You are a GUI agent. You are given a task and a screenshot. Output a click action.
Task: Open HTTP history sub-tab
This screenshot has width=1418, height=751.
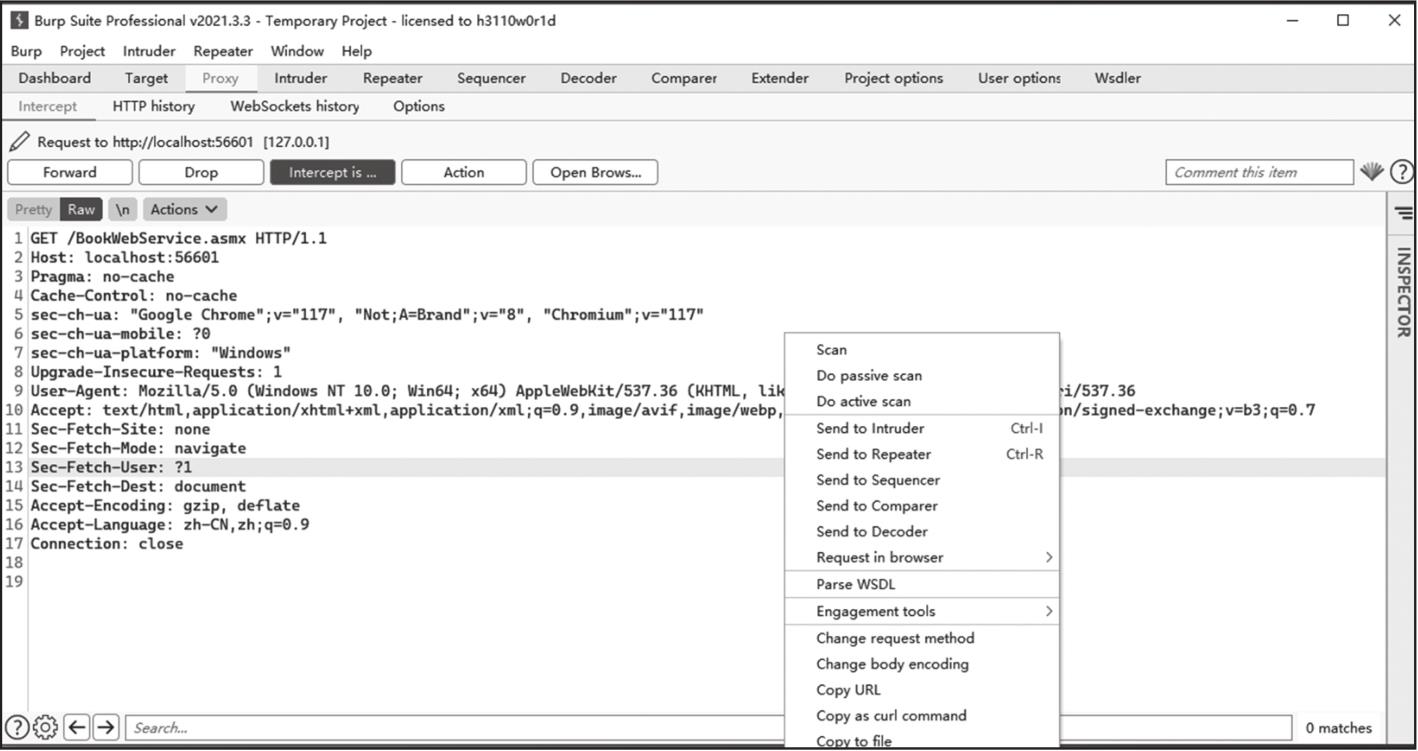click(154, 106)
